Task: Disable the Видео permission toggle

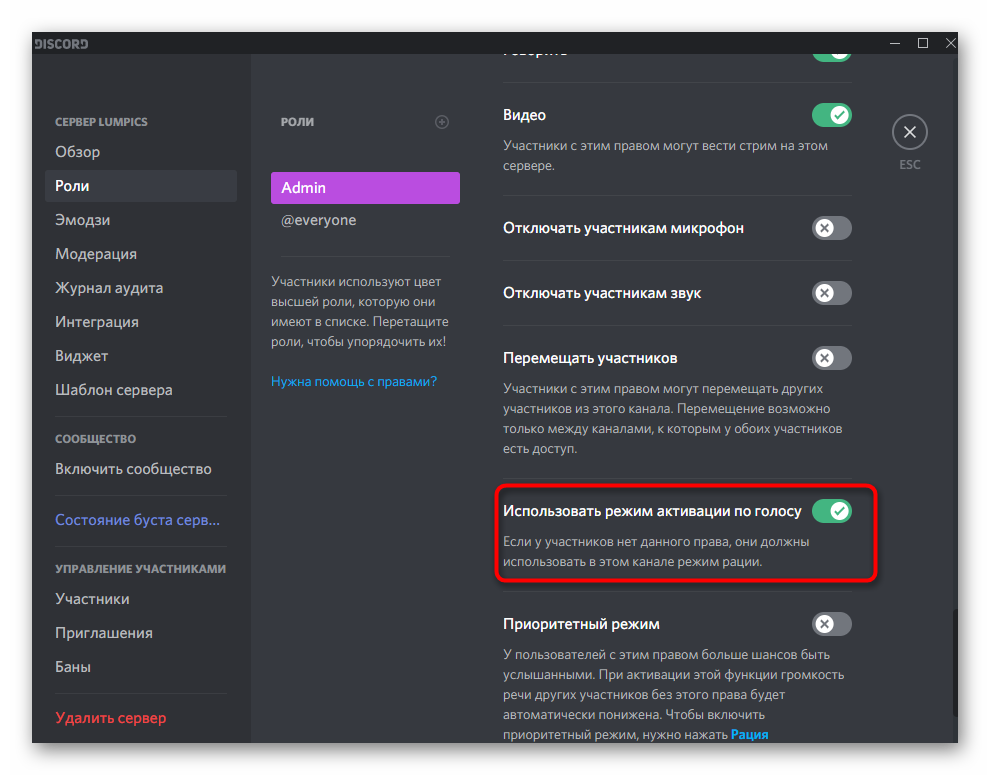Action: [x=831, y=115]
